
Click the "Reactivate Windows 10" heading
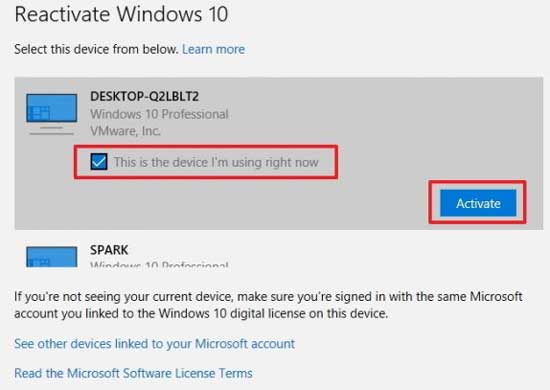click(x=121, y=14)
